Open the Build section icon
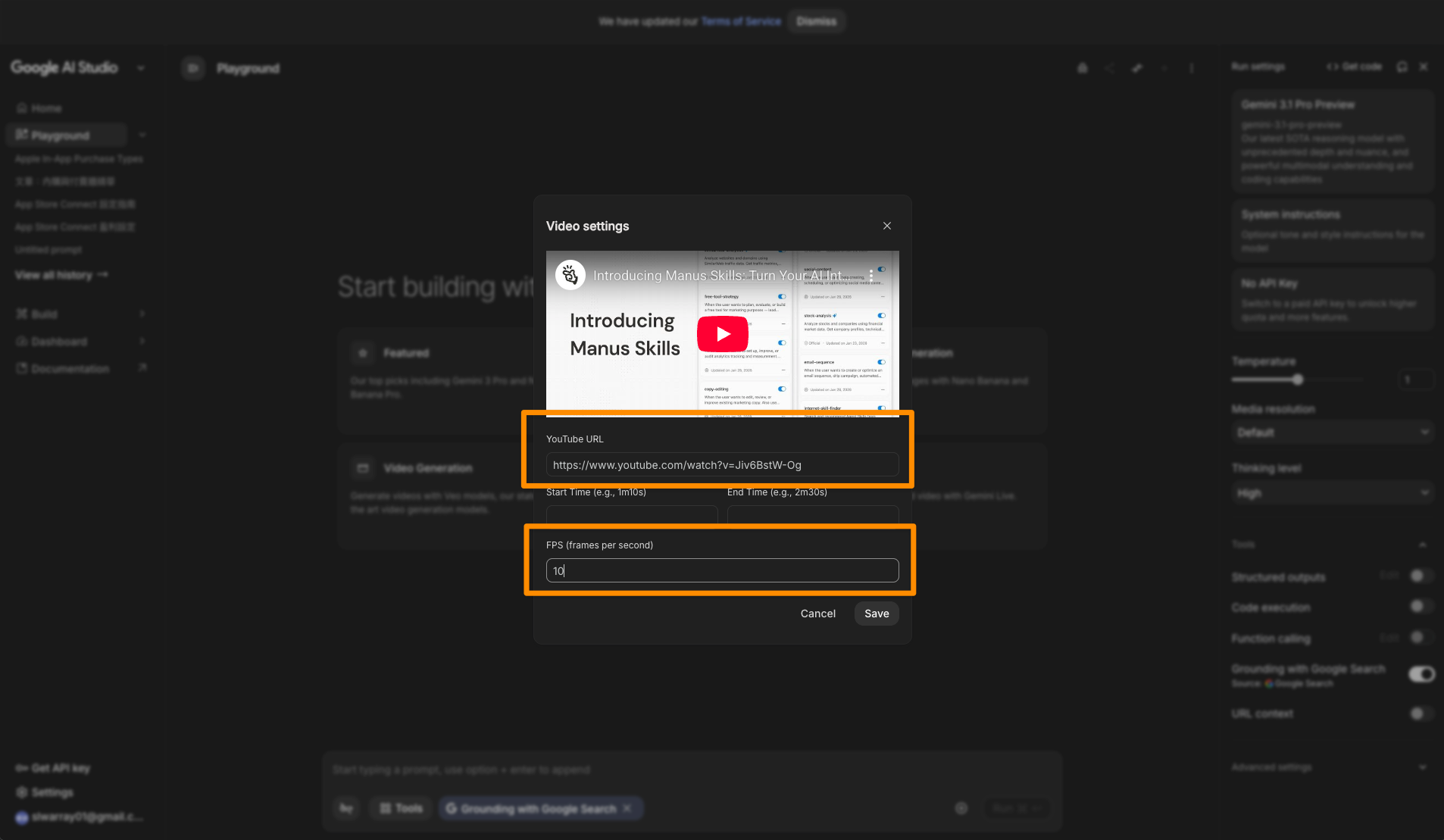Screen dimensions: 1444x840 [21, 314]
